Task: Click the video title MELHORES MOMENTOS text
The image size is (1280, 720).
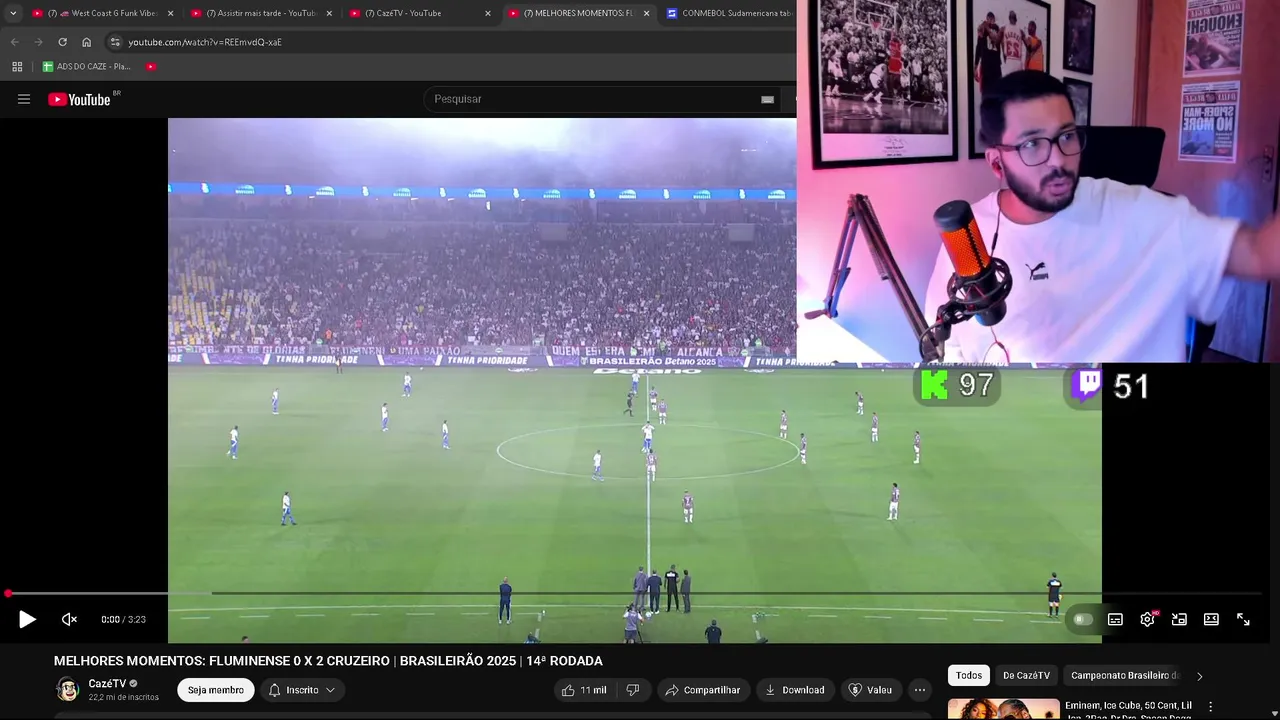Action: (x=328, y=661)
